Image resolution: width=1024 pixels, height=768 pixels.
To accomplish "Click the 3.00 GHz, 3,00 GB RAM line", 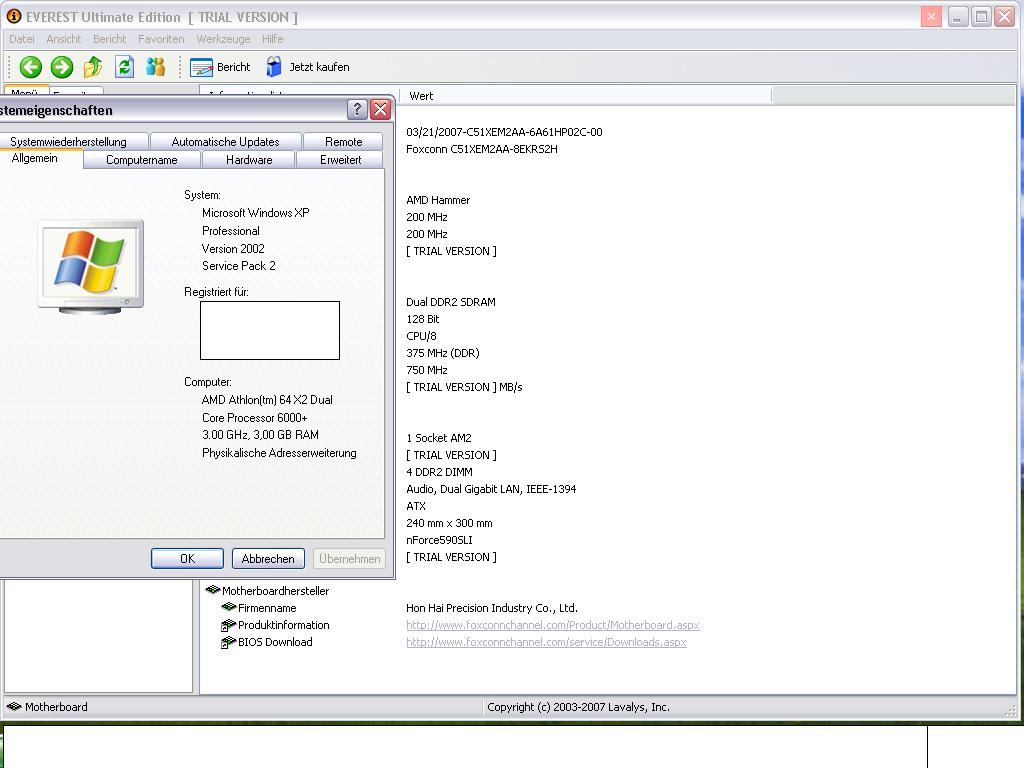I will coord(260,434).
